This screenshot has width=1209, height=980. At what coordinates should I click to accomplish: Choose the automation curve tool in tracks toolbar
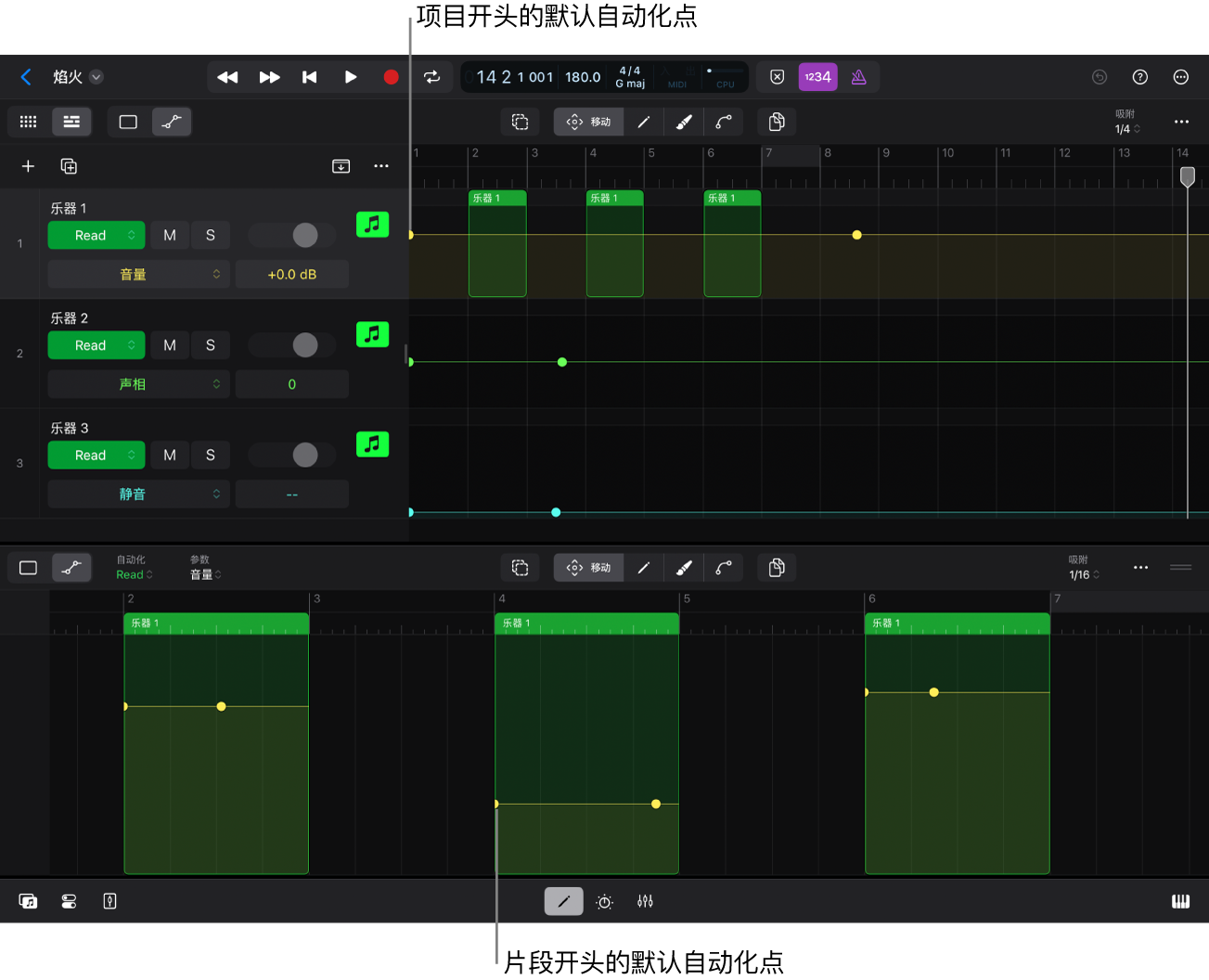[x=724, y=122]
